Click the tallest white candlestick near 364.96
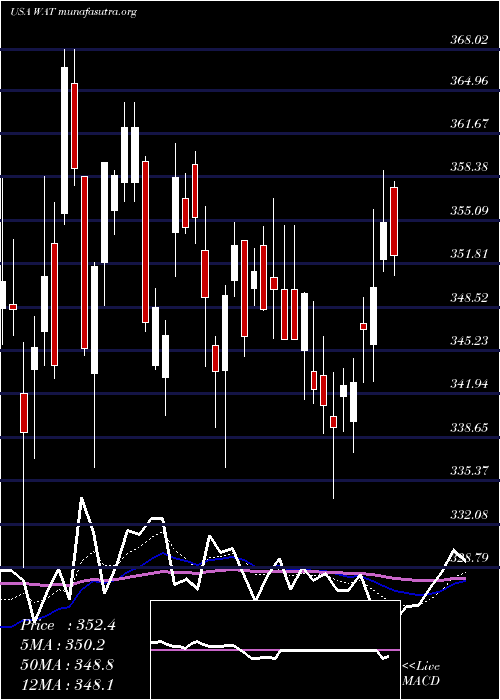The width and height of the screenshot is (500, 700). point(65,140)
